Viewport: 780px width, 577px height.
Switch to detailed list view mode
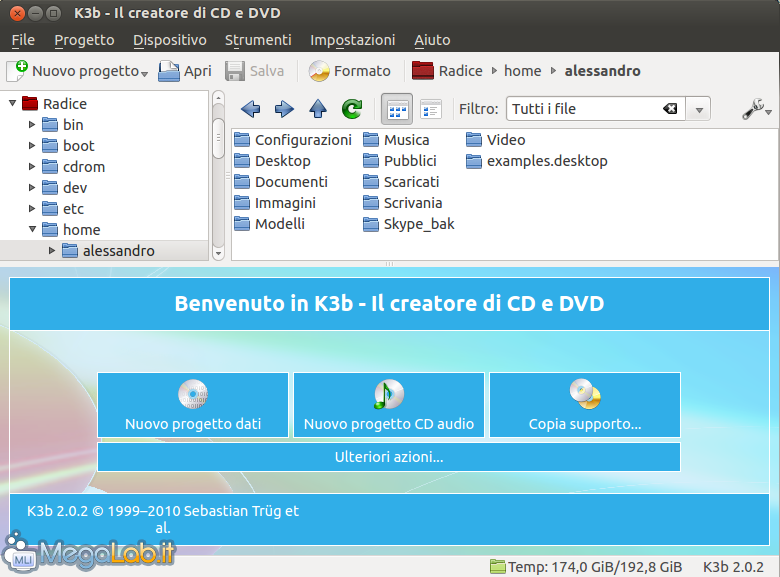point(431,109)
